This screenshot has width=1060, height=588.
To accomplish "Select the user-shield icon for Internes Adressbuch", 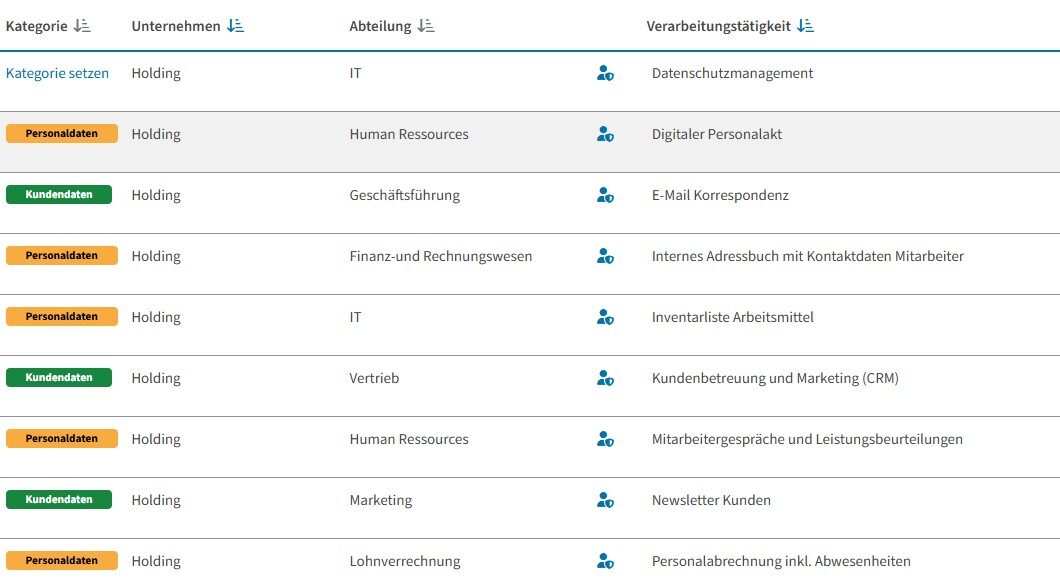I will click(x=604, y=256).
